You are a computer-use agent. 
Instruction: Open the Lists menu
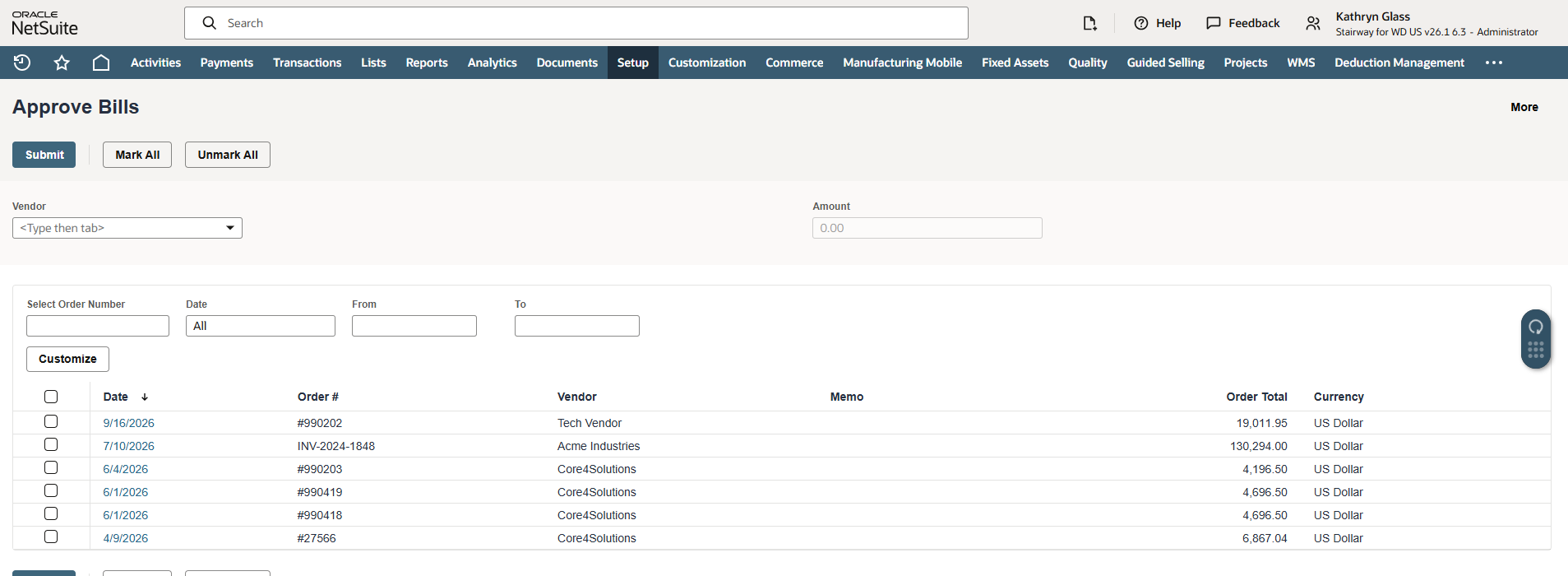click(373, 63)
